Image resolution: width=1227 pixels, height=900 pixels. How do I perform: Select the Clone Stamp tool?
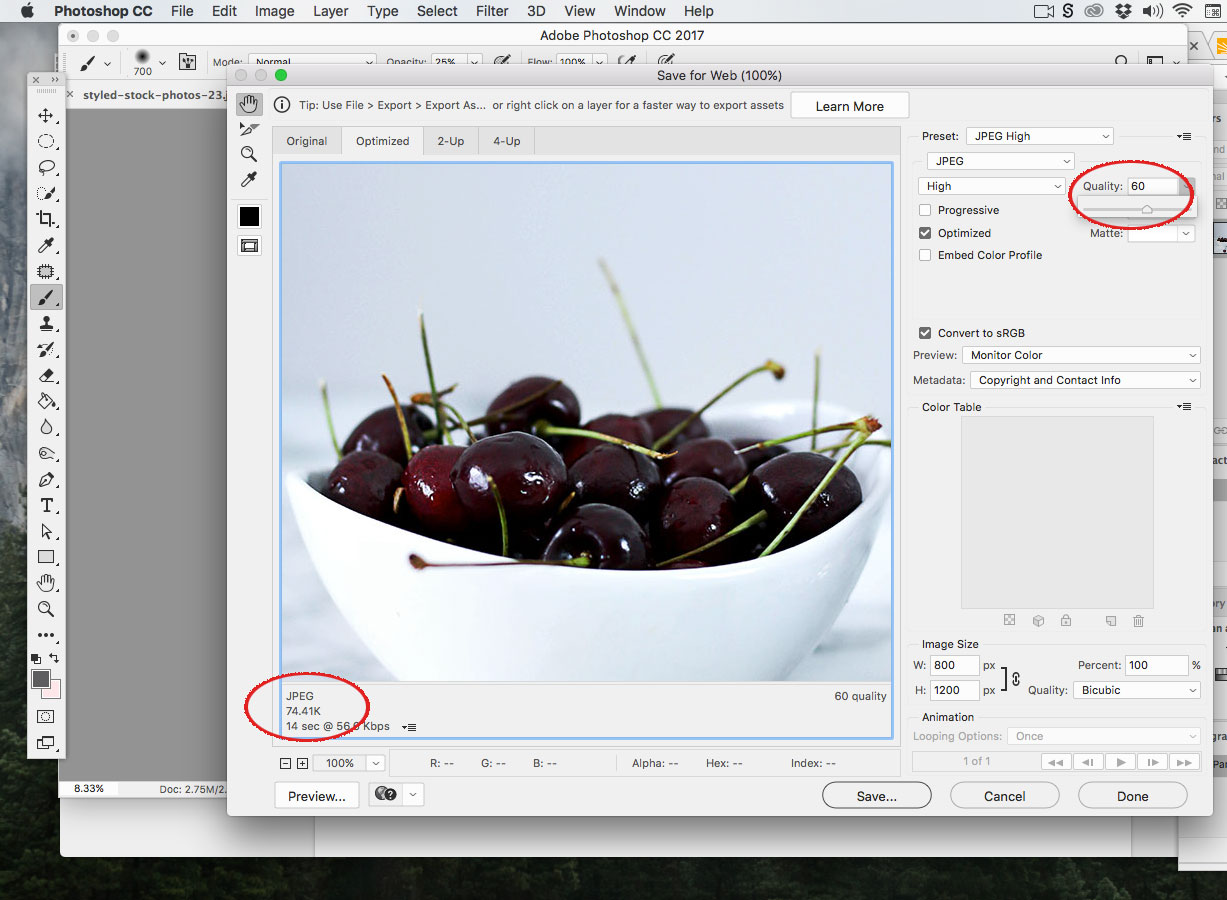tap(46, 323)
